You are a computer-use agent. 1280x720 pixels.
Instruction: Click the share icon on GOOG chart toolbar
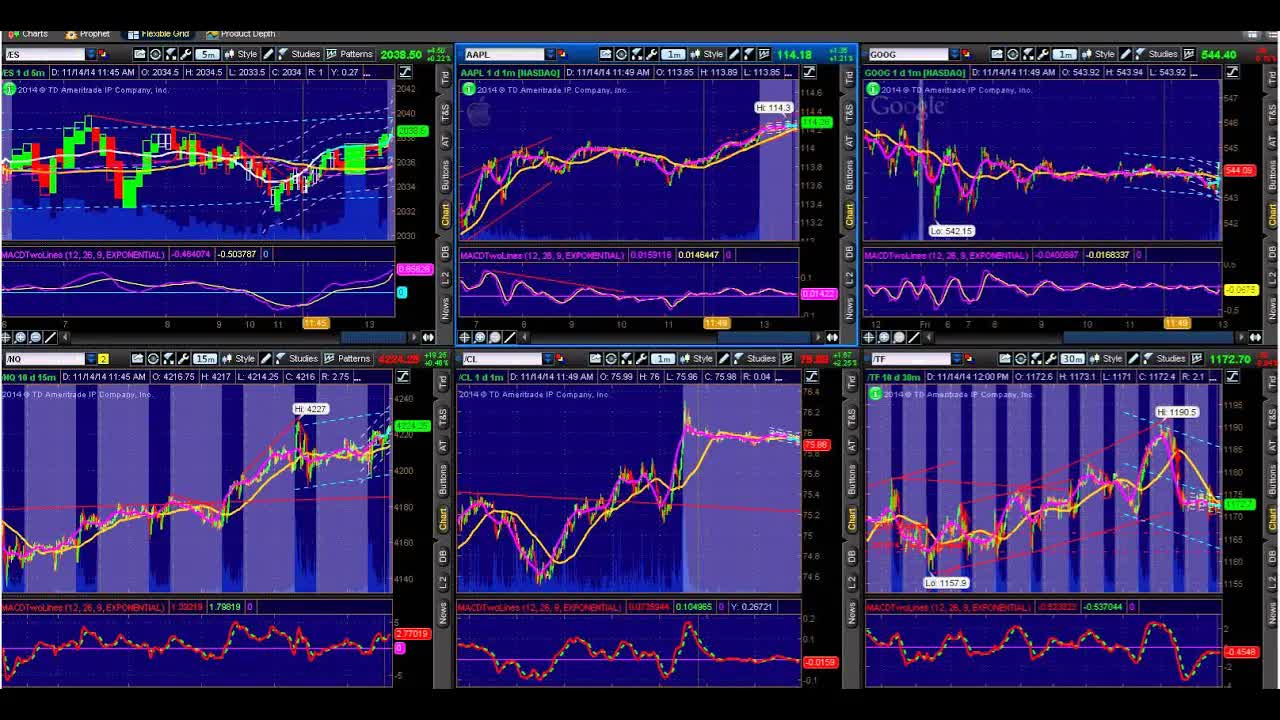click(996, 54)
